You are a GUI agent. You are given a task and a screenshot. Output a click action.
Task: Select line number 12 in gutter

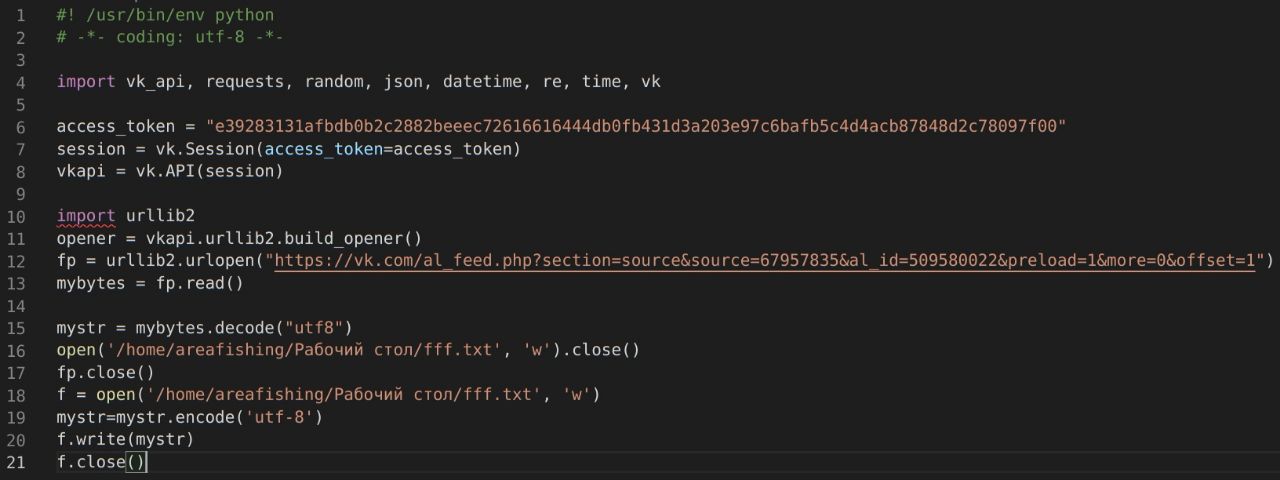tap(15, 261)
